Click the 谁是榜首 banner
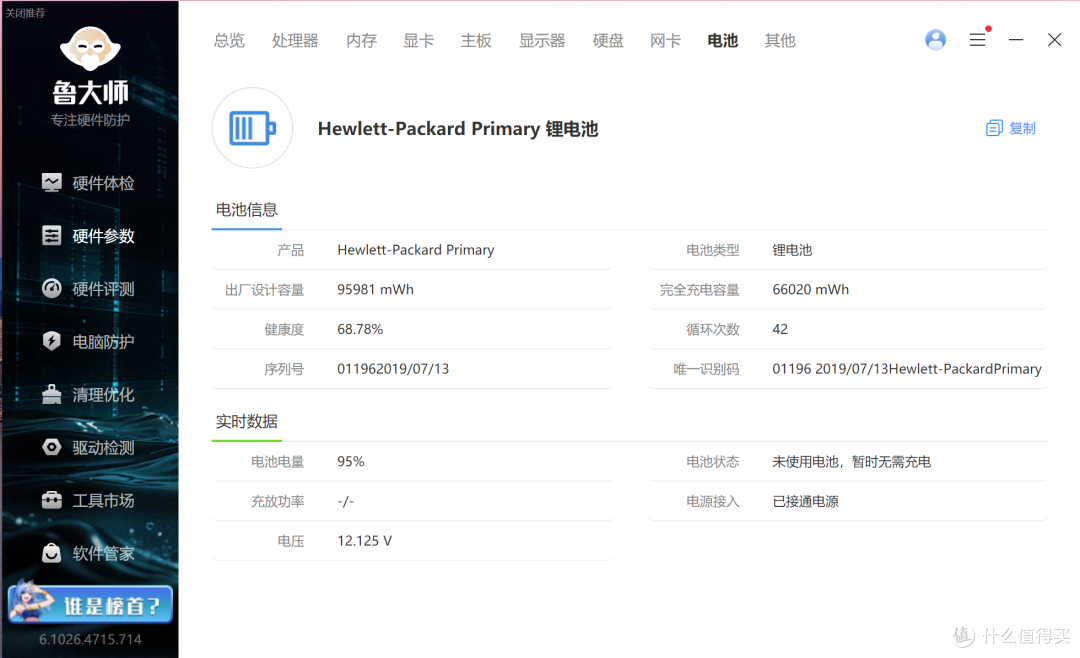The image size is (1080, 658). (x=90, y=604)
